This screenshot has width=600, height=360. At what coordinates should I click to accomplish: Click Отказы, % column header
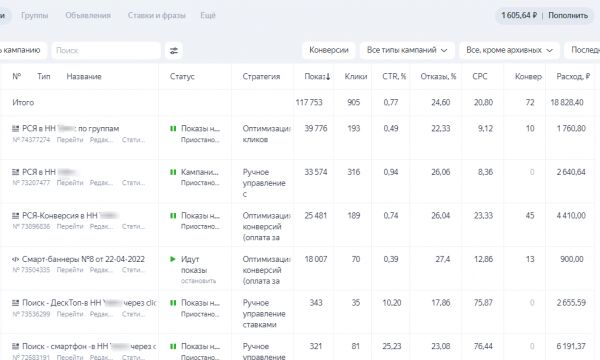pos(438,77)
